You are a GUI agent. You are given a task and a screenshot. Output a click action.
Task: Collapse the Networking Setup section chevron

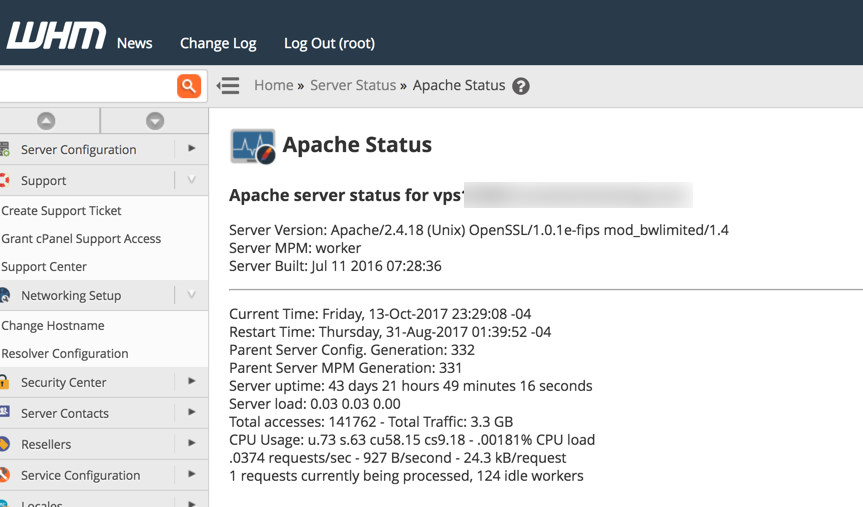191,295
